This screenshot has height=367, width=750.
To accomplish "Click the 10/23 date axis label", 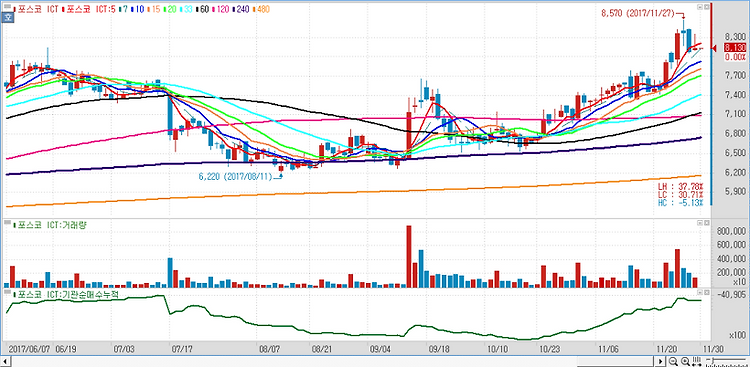I will tap(550, 348).
